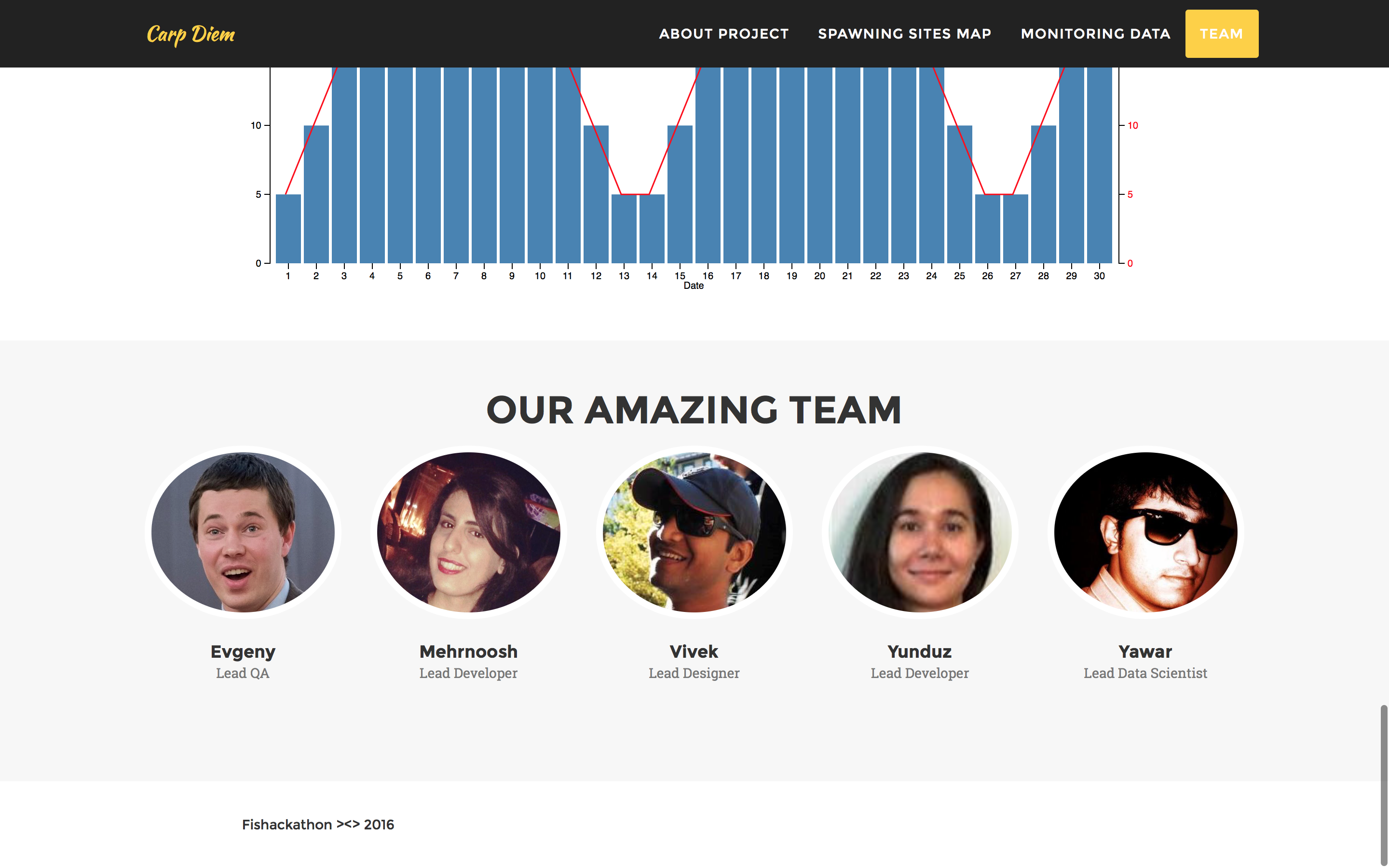
Task: Open the Monitoring Data nav link
Action: click(x=1095, y=34)
